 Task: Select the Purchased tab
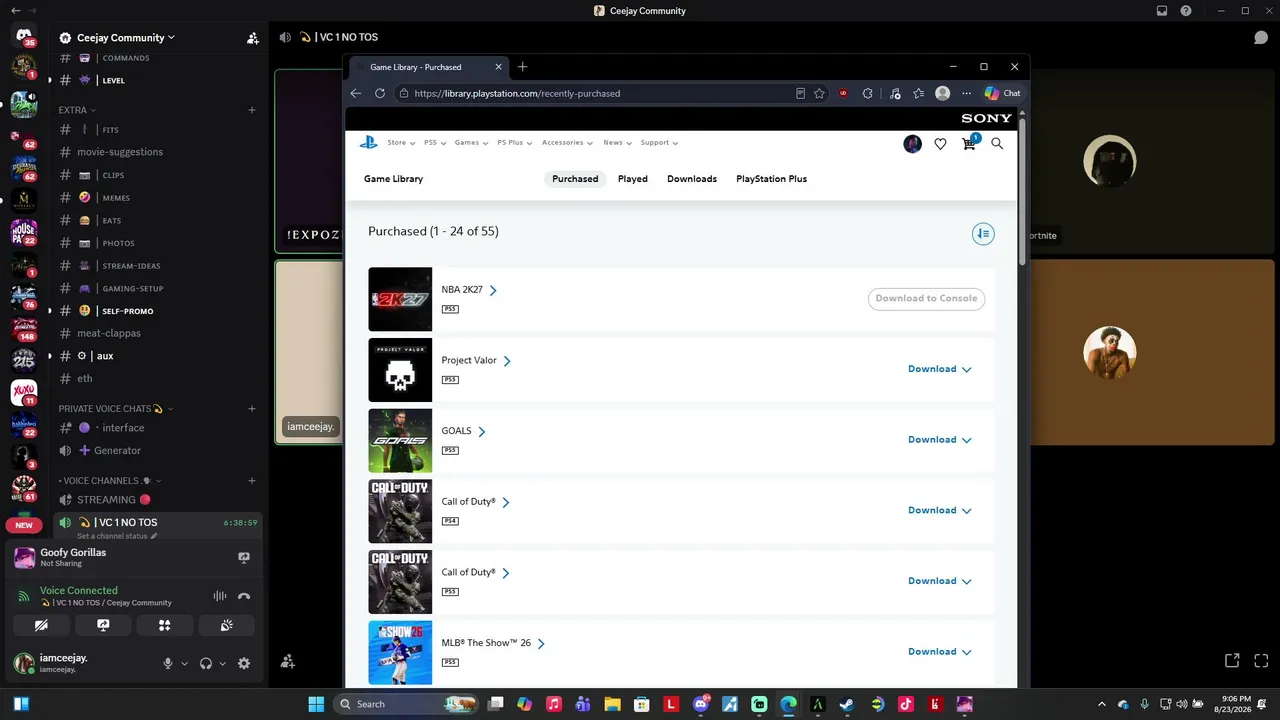click(575, 179)
